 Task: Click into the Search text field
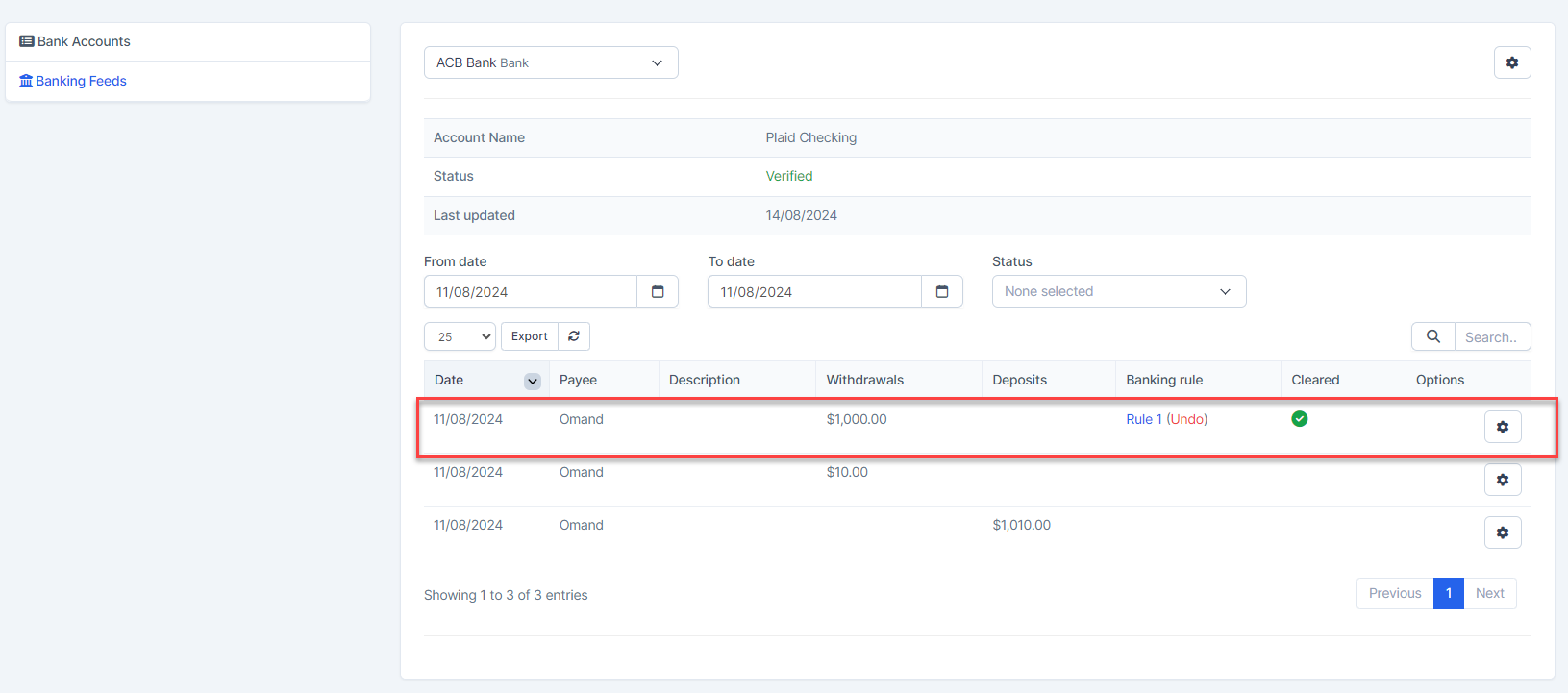tap(1491, 337)
